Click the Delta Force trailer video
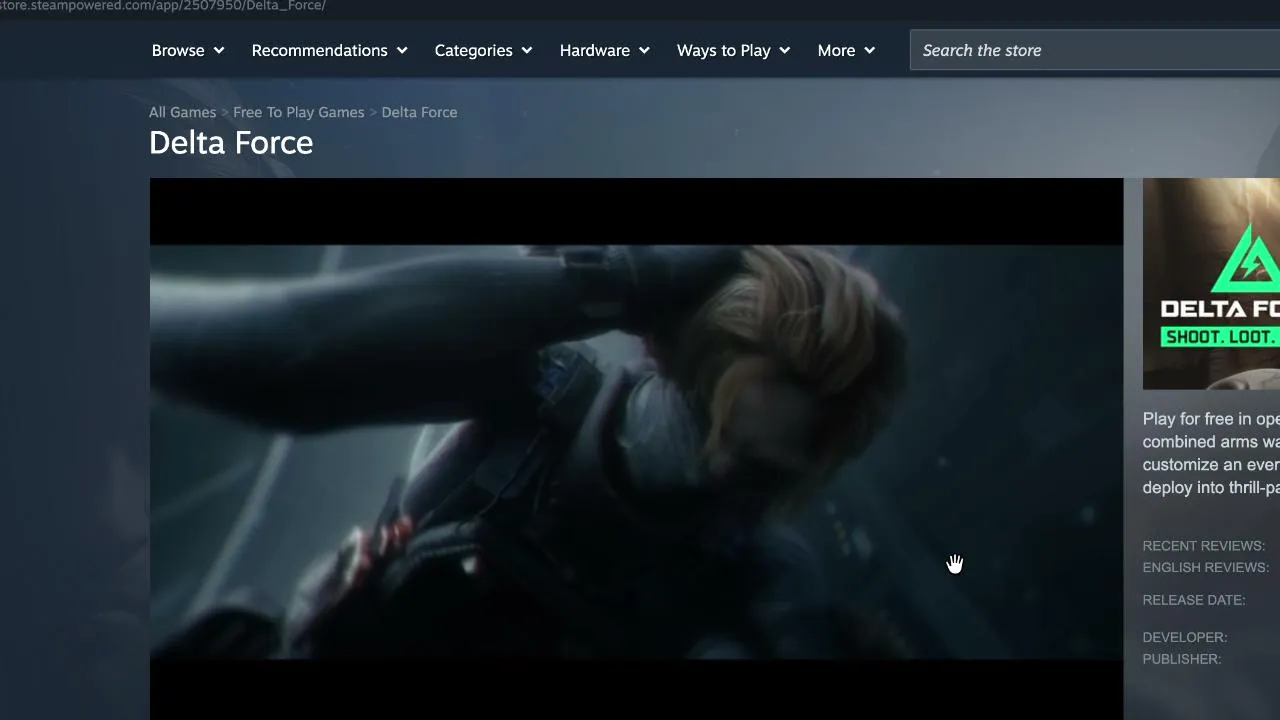 click(636, 449)
